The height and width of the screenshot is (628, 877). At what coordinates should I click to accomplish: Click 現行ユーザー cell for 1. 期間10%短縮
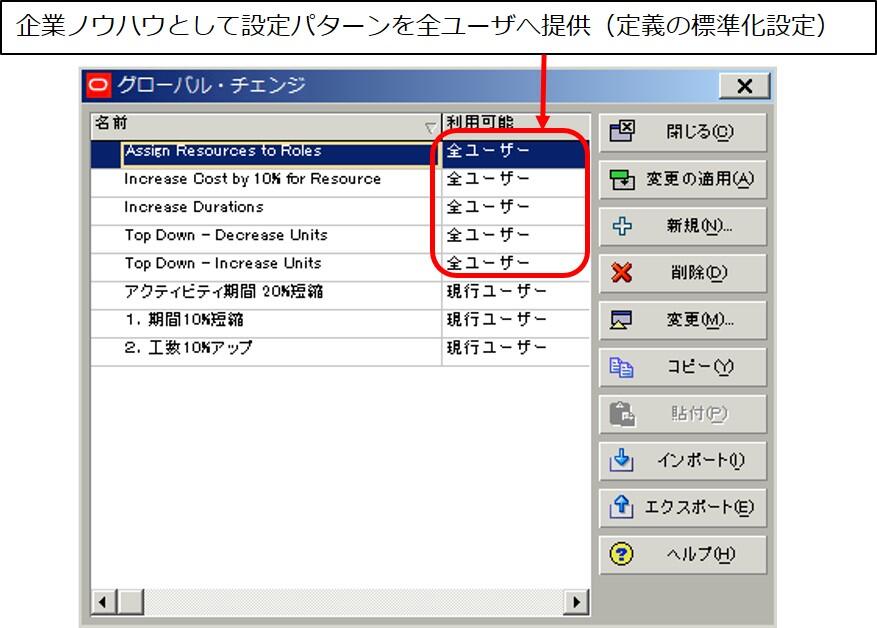point(516,323)
